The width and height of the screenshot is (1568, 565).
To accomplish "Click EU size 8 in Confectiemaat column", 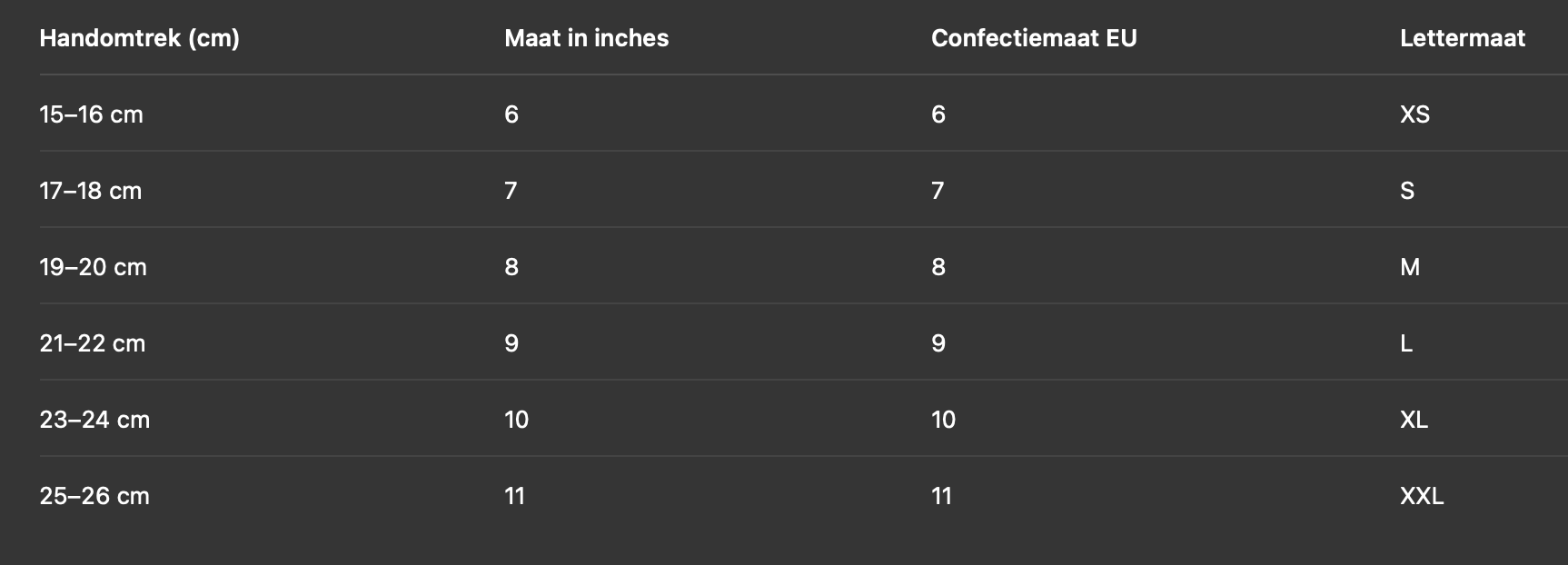I will pyautogui.click(x=938, y=267).
